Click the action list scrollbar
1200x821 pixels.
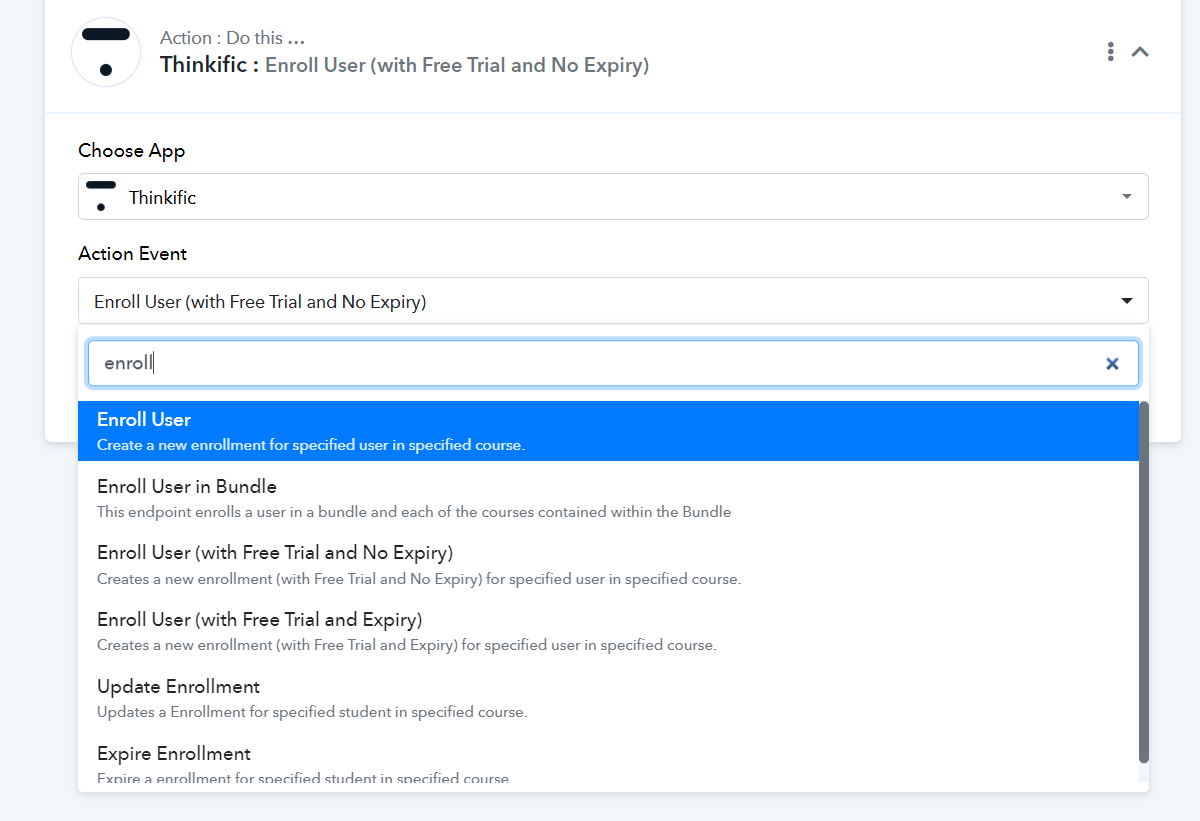coord(1144,582)
